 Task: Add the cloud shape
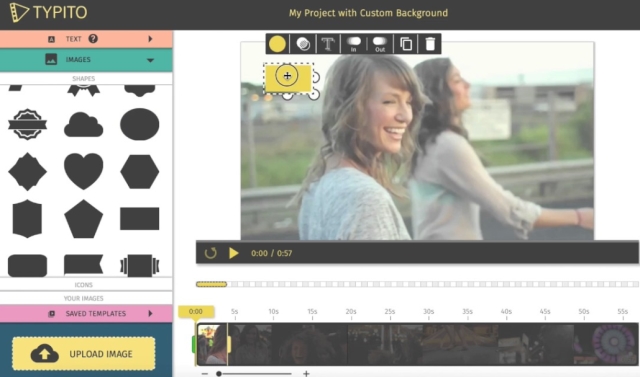click(x=83, y=124)
